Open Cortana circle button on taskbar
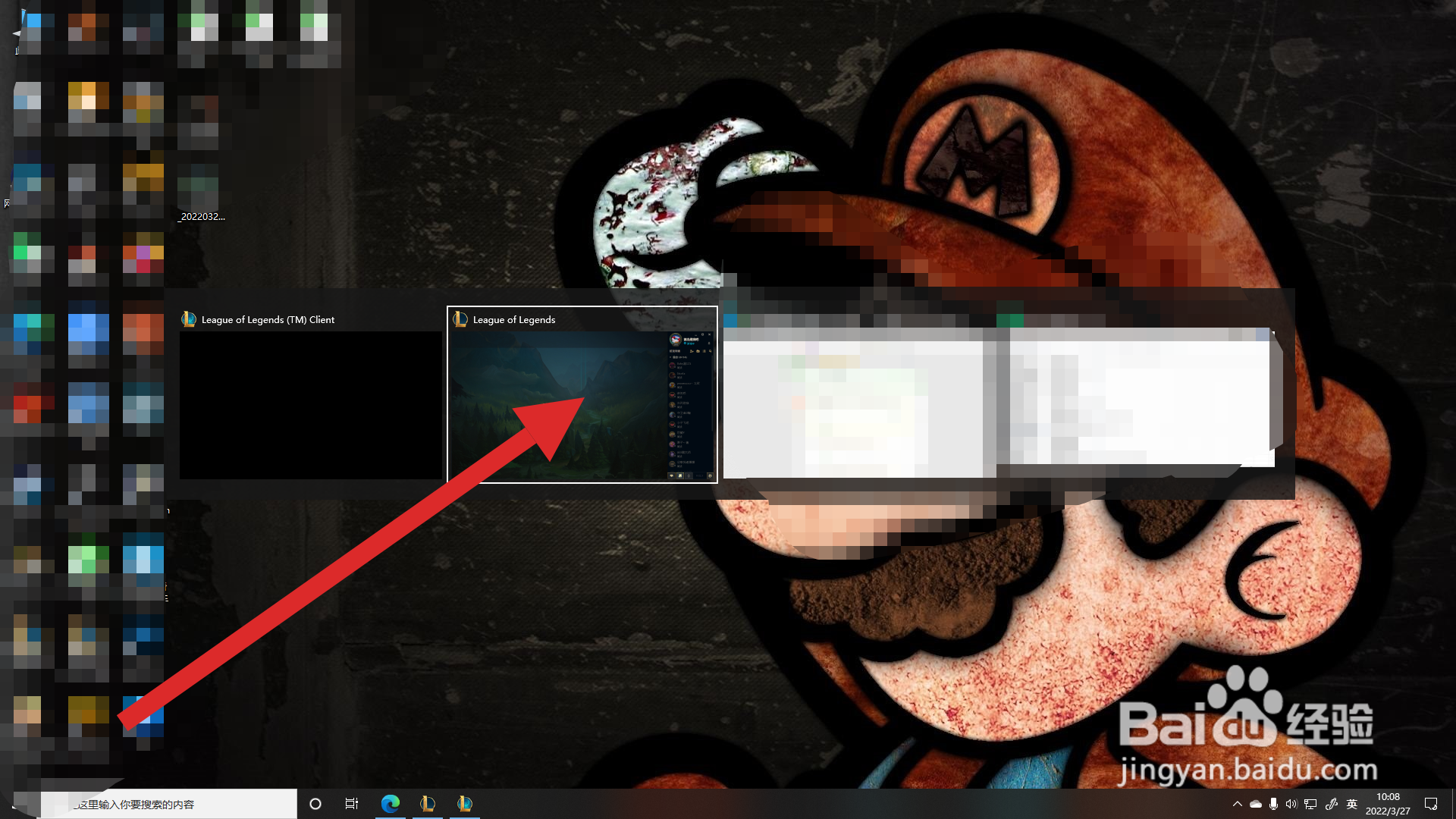The height and width of the screenshot is (819, 1456). point(315,804)
